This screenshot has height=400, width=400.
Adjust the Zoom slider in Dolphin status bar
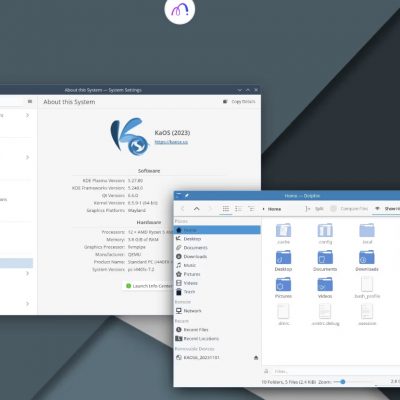point(353,382)
